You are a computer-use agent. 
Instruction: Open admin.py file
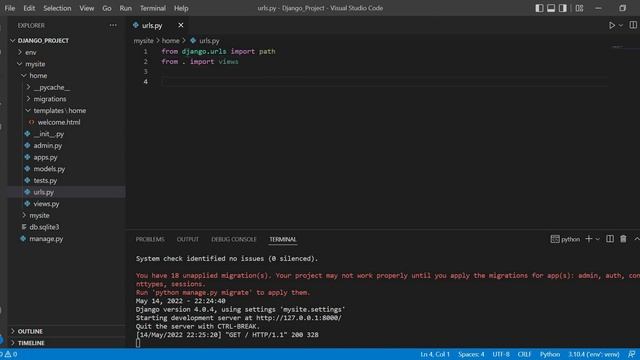(x=48, y=145)
